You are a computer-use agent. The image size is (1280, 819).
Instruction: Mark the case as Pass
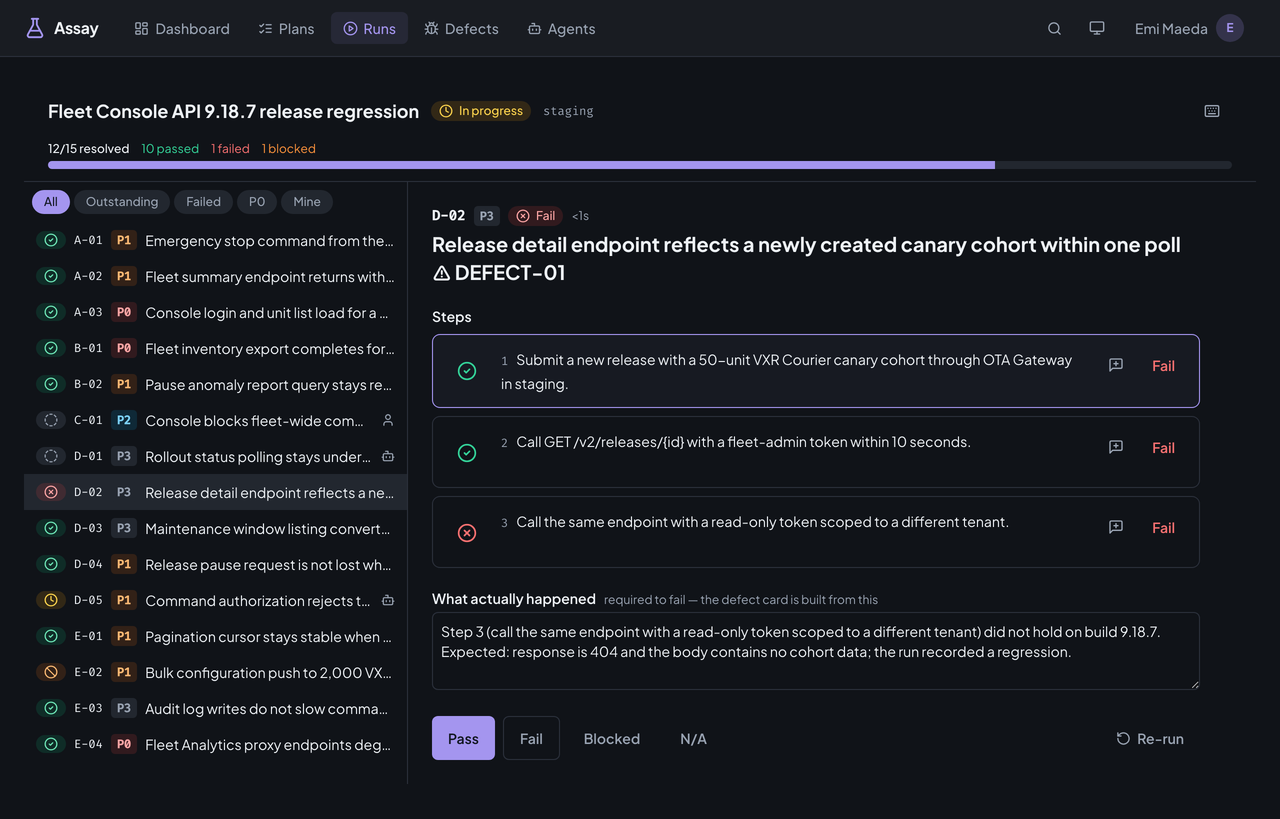(463, 738)
